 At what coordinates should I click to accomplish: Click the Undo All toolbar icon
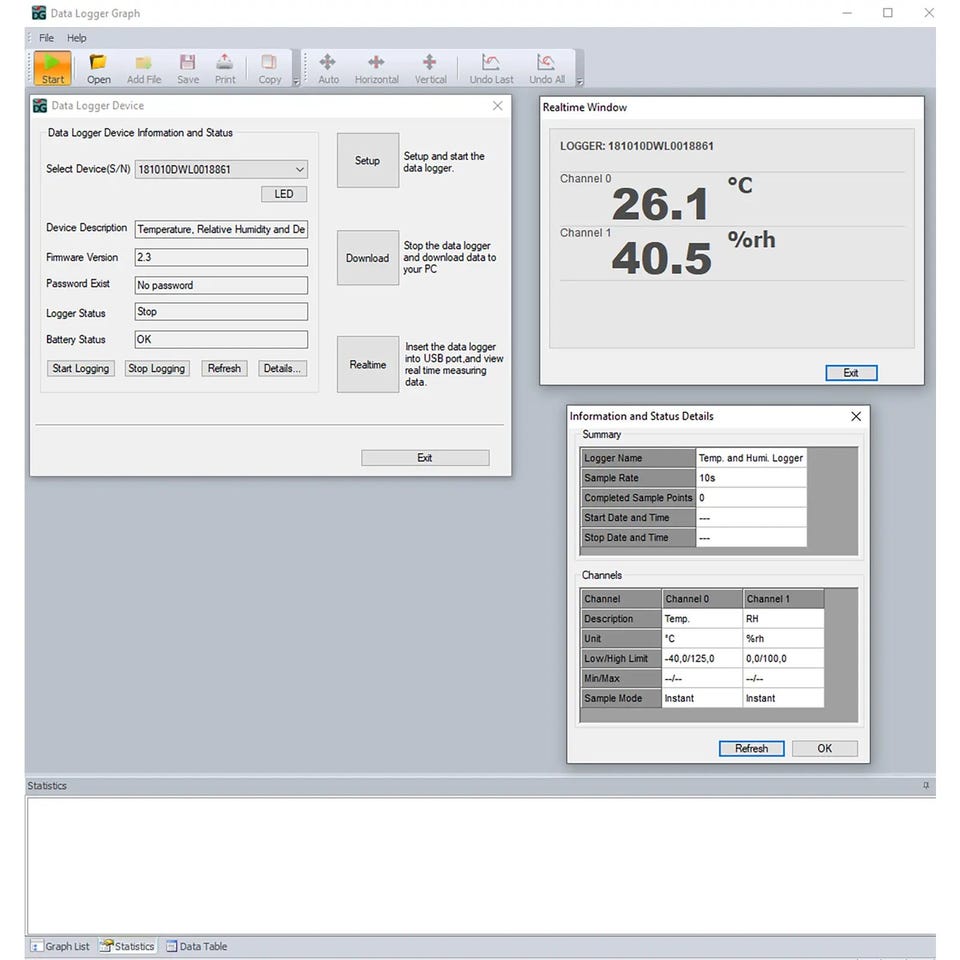547,68
